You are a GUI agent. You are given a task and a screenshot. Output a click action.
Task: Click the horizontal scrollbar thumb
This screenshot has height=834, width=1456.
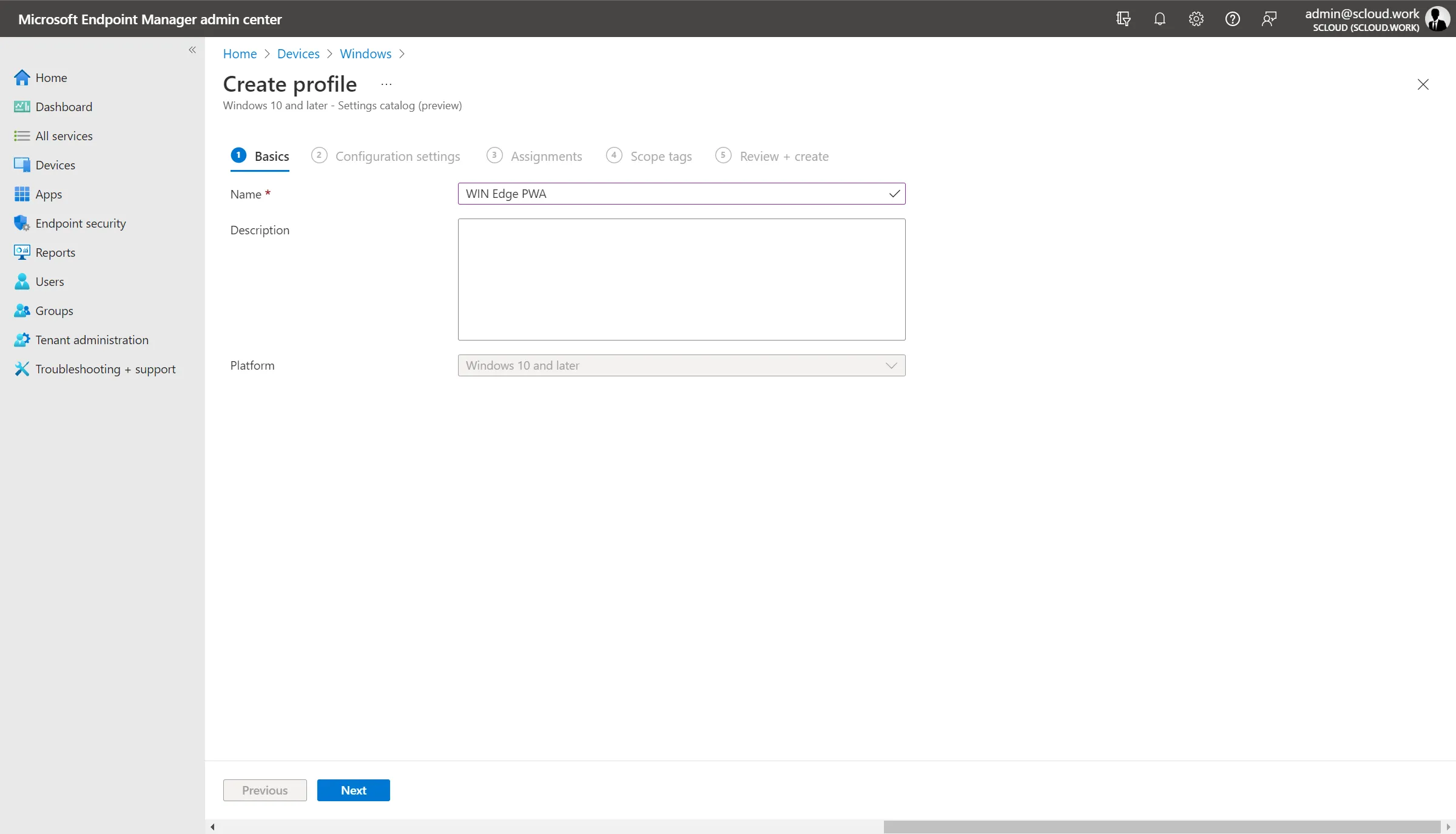tap(1162, 827)
